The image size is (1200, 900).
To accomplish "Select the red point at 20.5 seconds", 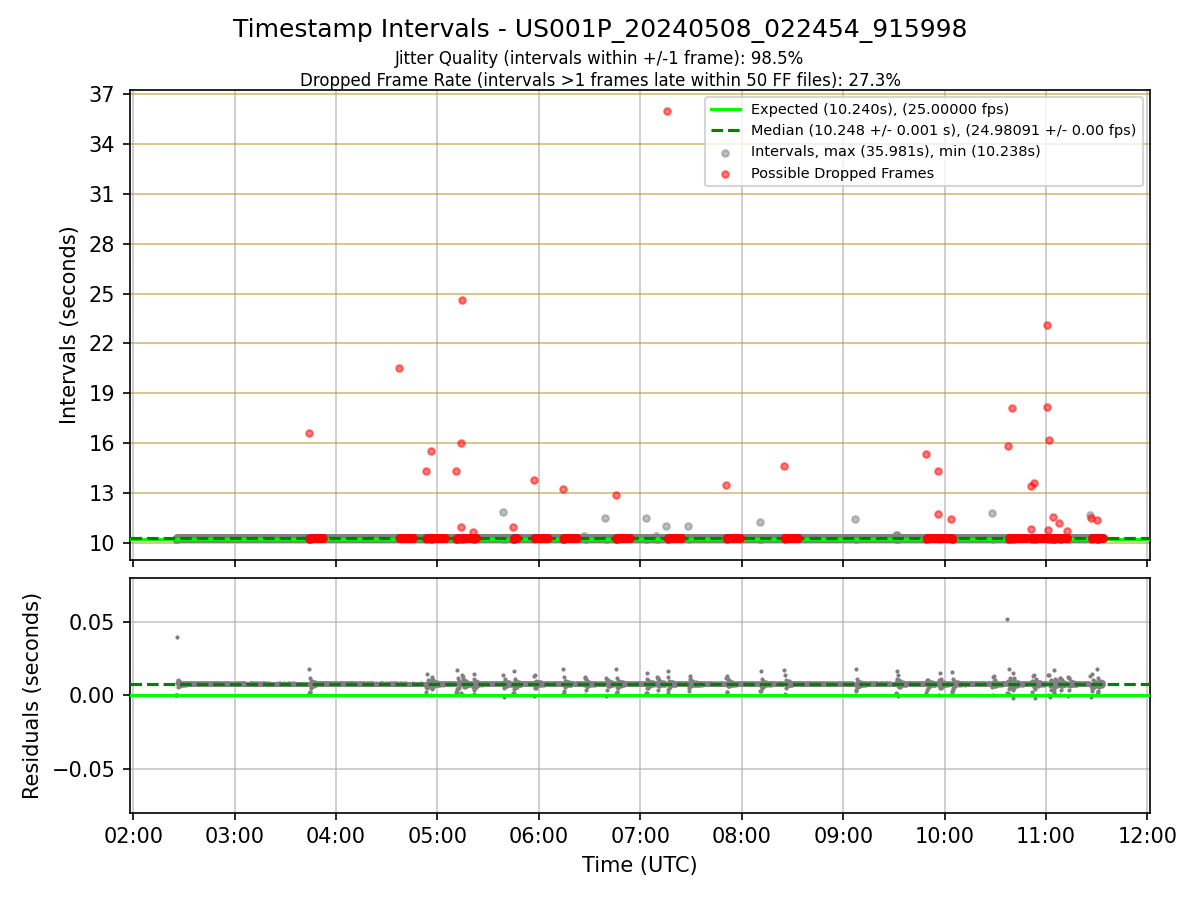I will coord(399,368).
